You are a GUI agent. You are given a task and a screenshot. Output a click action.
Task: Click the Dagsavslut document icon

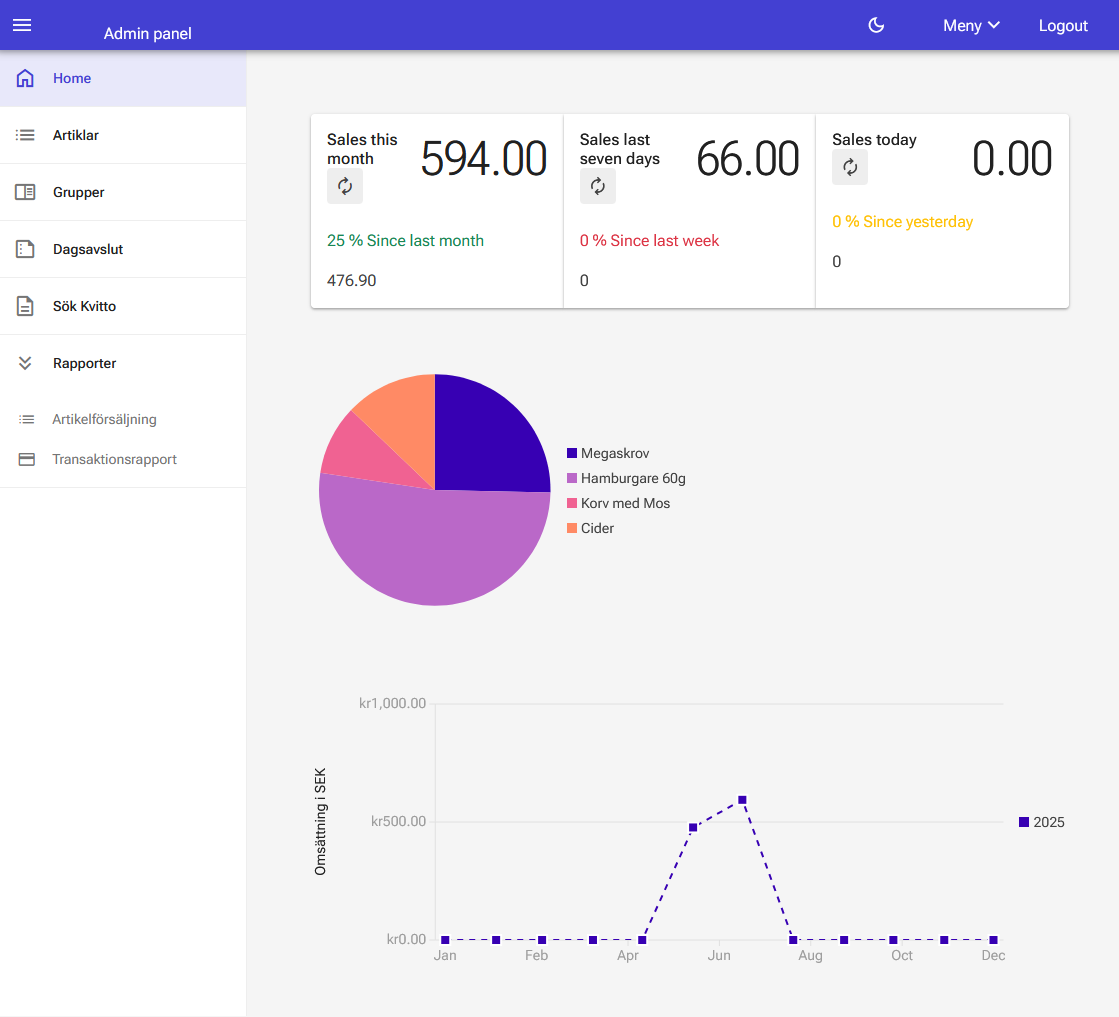coord(26,249)
